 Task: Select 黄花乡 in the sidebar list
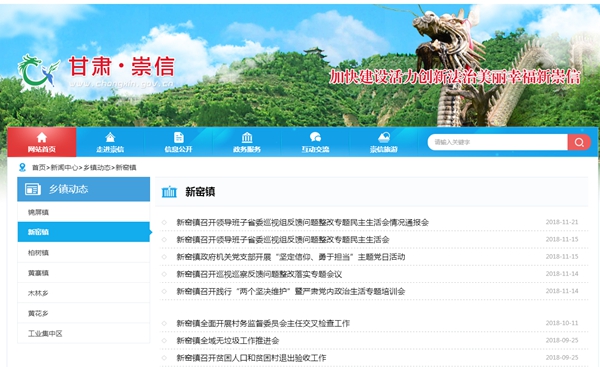click(x=83, y=313)
